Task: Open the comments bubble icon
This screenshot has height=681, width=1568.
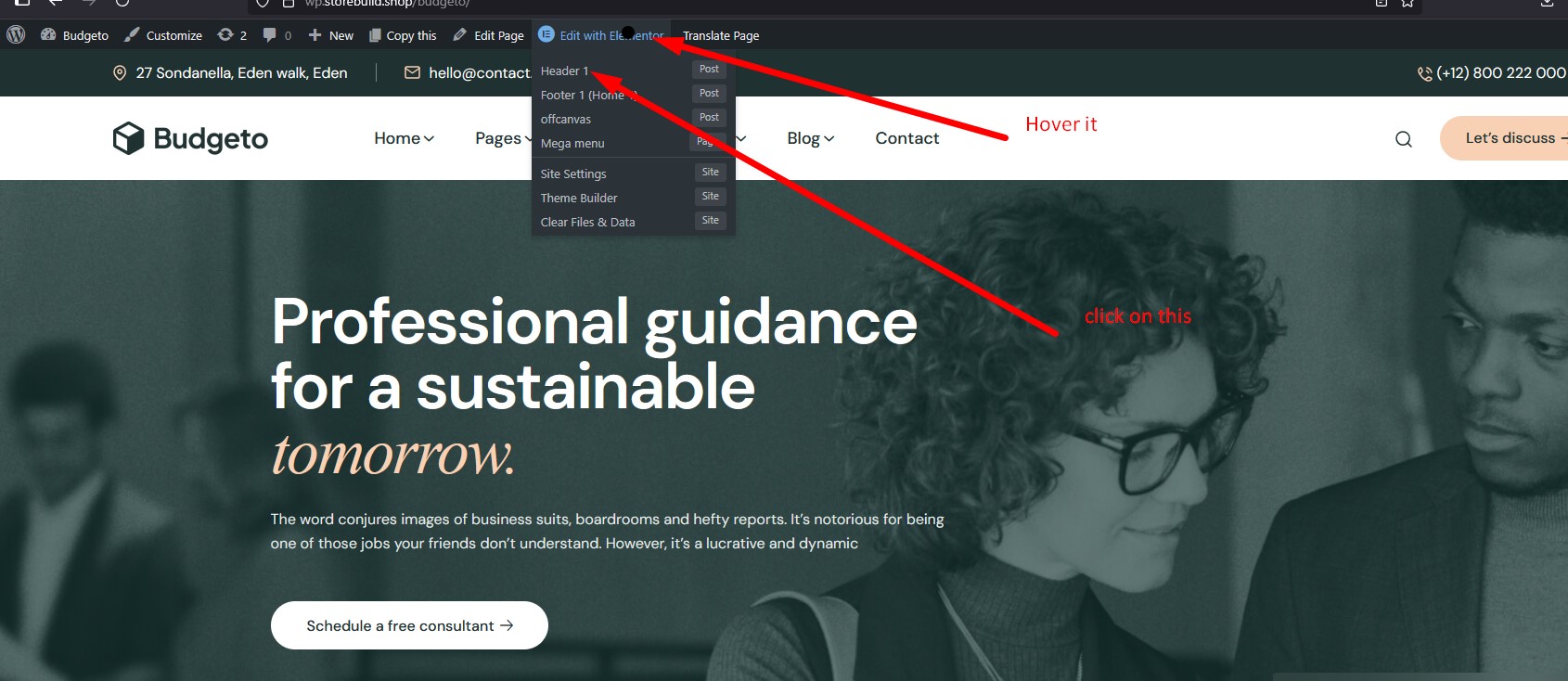Action: (270, 35)
